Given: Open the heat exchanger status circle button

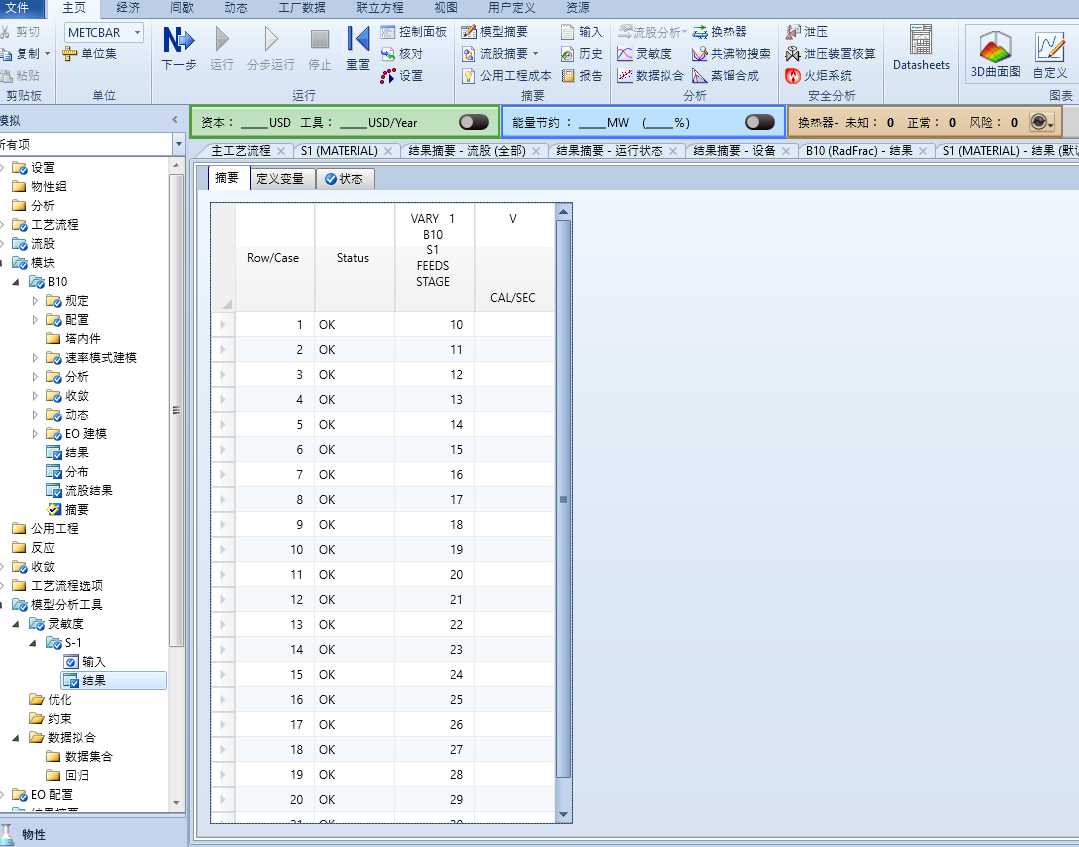Looking at the screenshot, I should point(1043,122).
